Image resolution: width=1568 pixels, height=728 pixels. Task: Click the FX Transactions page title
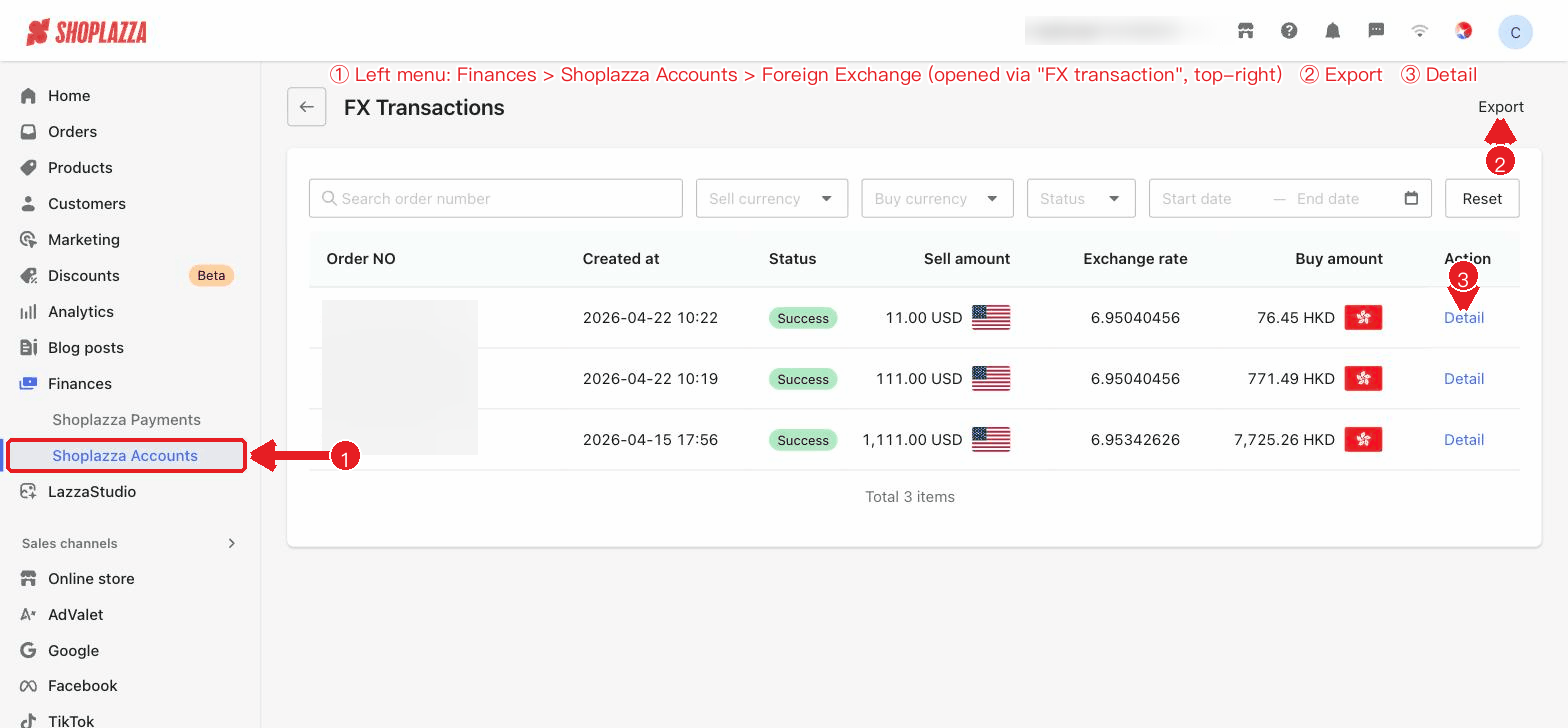click(x=424, y=108)
